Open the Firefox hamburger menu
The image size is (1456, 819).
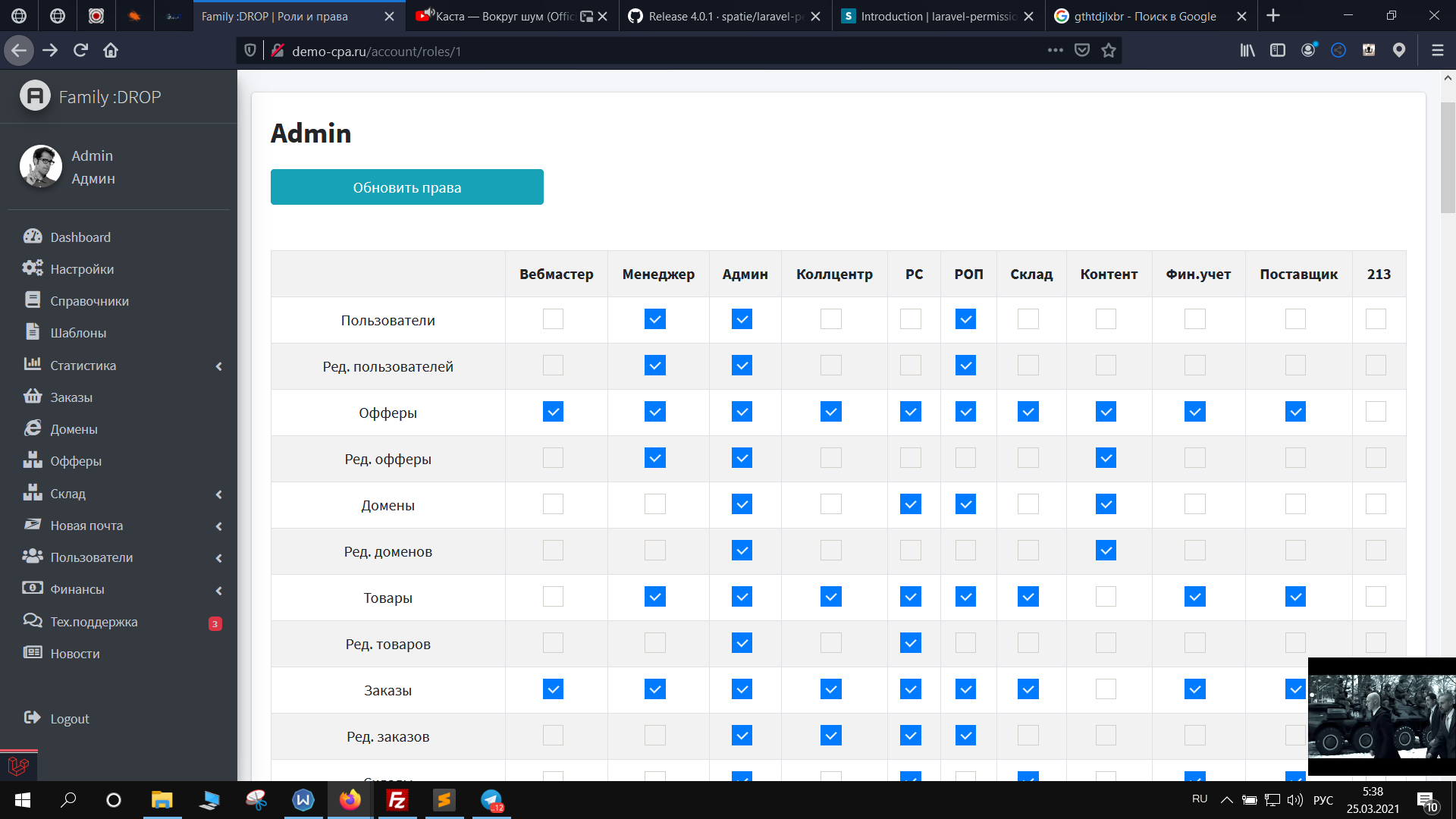[1437, 50]
